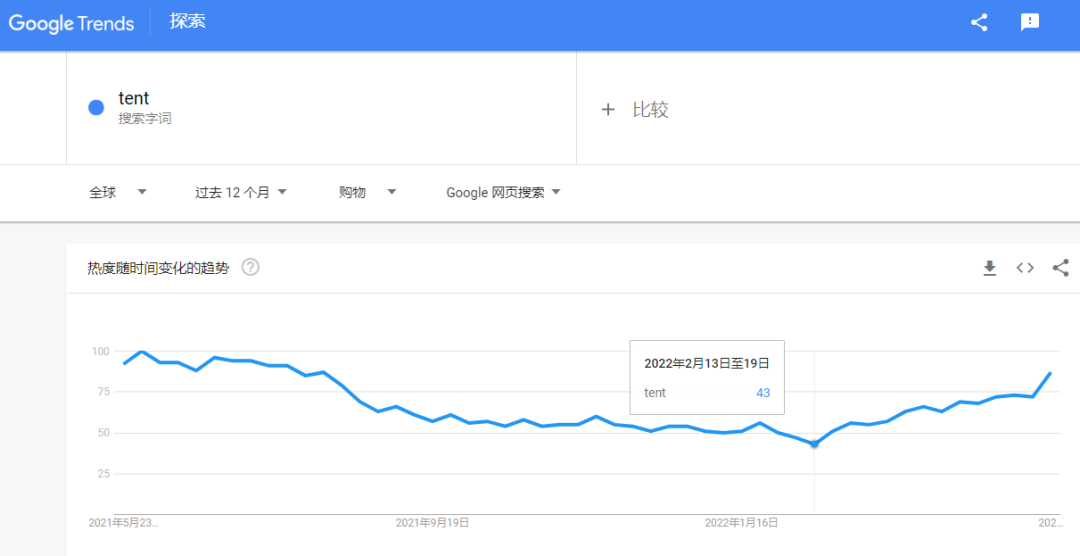Viewport: 1080px width, 556px height.
Task: Open the send feedback icon
Action: 1030,22
